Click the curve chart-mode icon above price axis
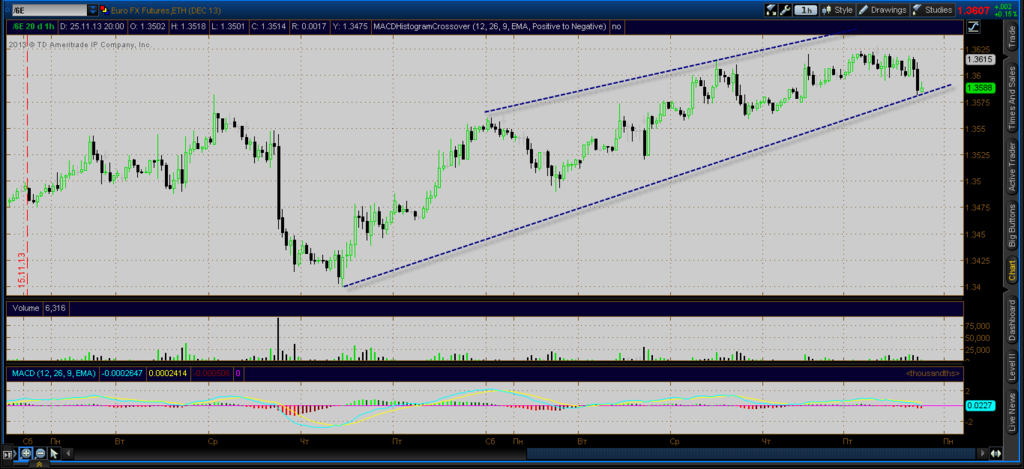1024x469 pixels. 973,26
